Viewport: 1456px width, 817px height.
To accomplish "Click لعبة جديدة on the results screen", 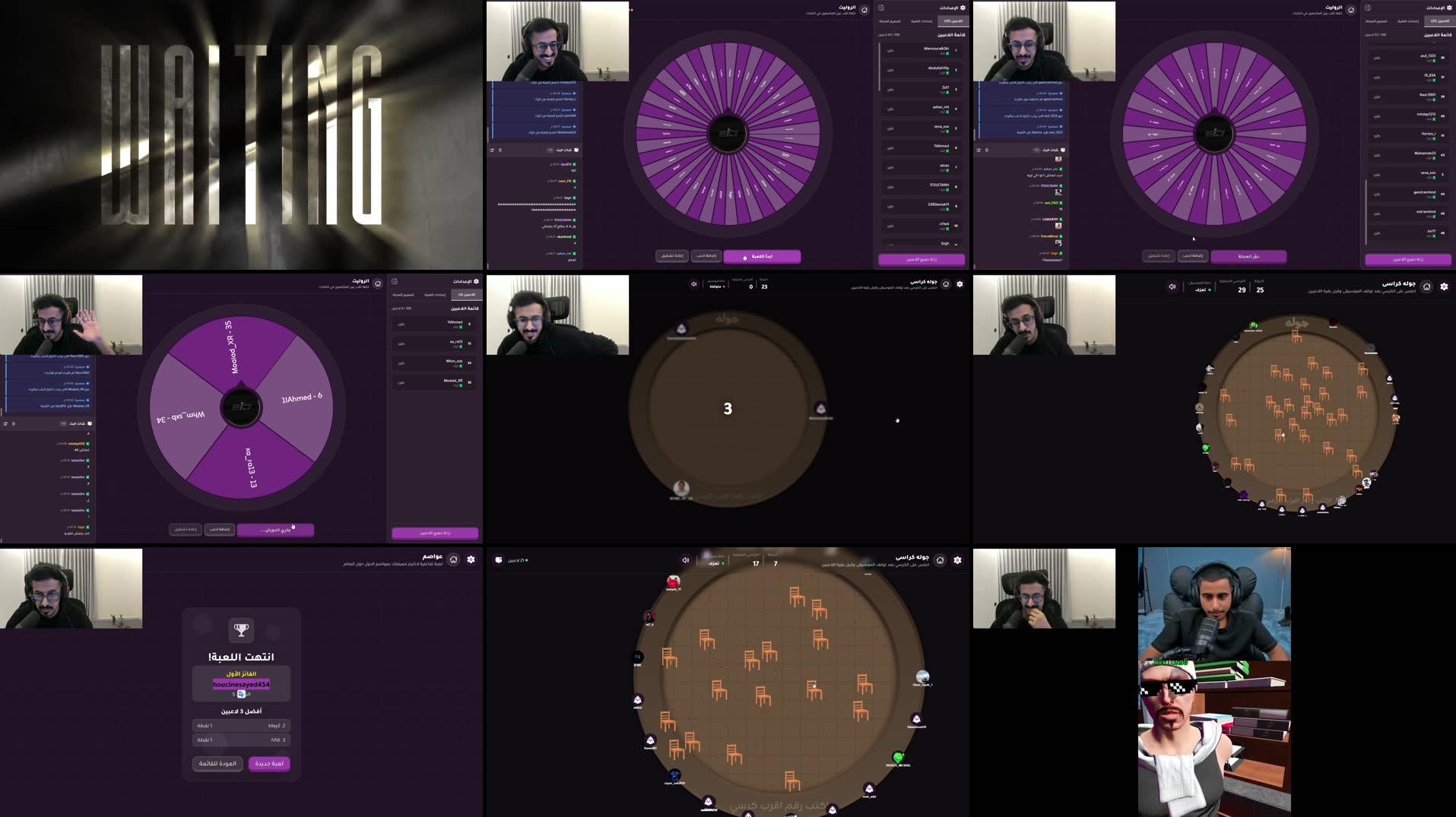I will click(x=269, y=763).
